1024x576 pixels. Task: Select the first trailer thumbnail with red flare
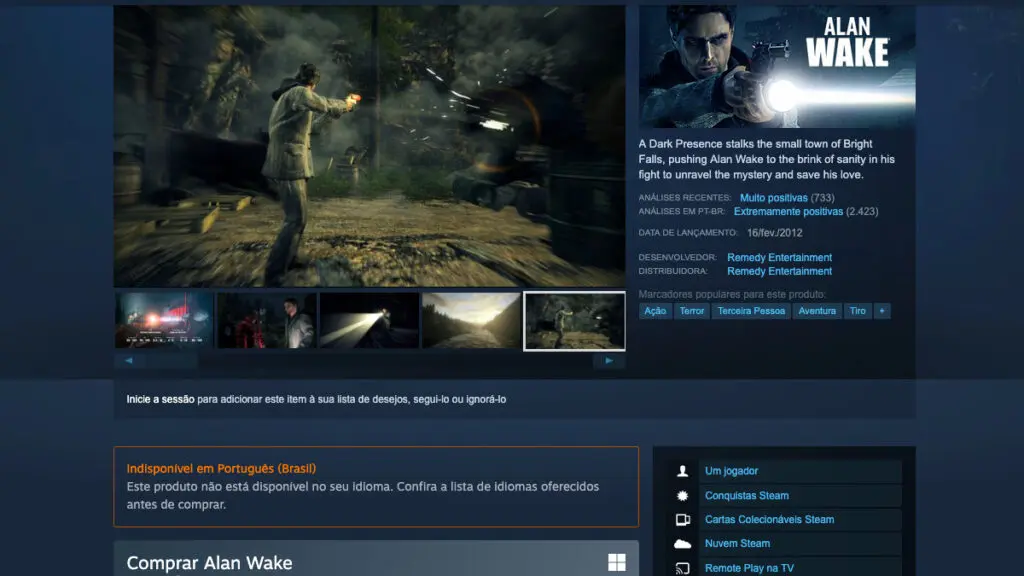(164, 321)
